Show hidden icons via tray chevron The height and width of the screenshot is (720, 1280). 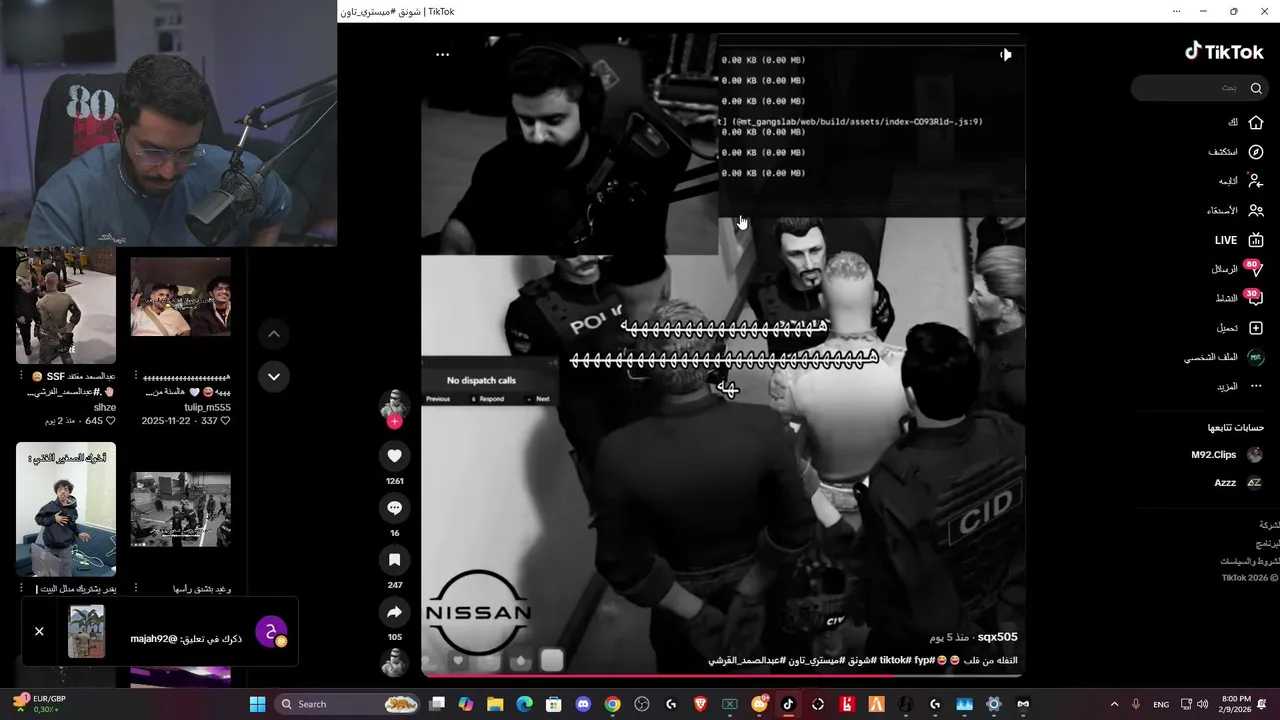(x=1114, y=704)
